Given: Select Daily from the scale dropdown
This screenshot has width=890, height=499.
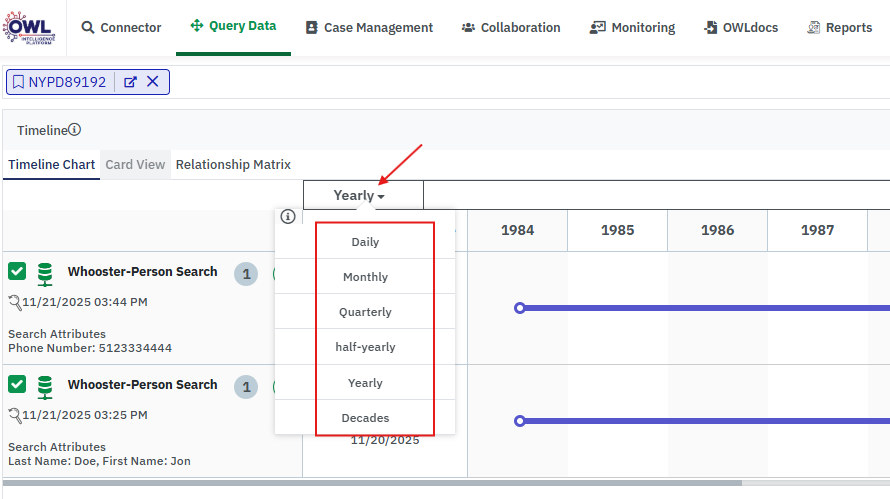Looking at the screenshot, I should (x=365, y=242).
